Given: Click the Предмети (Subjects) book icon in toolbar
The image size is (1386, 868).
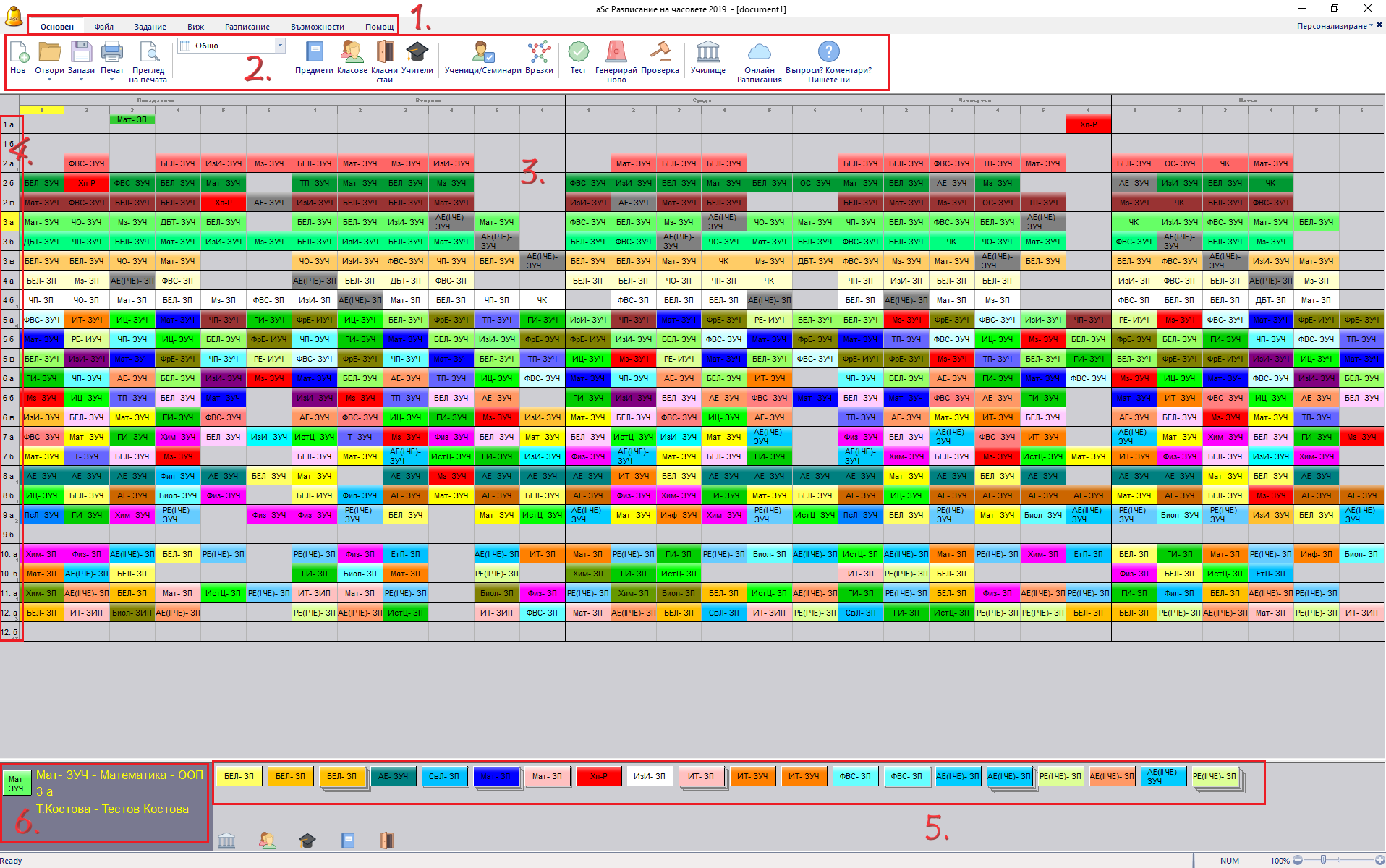Looking at the screenshot, I should 314,53.
